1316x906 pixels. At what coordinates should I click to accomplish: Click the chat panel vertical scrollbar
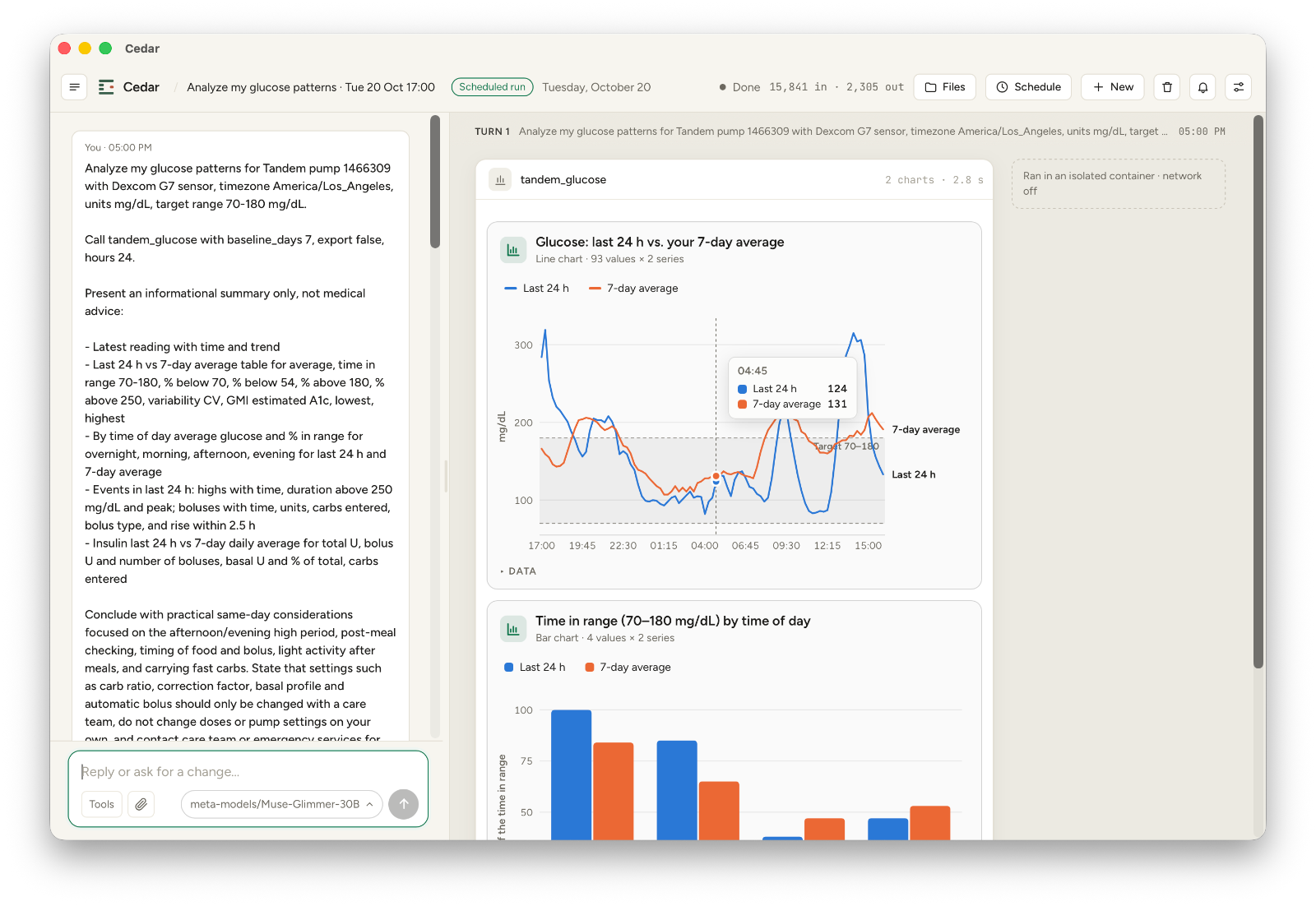[435, 182]
